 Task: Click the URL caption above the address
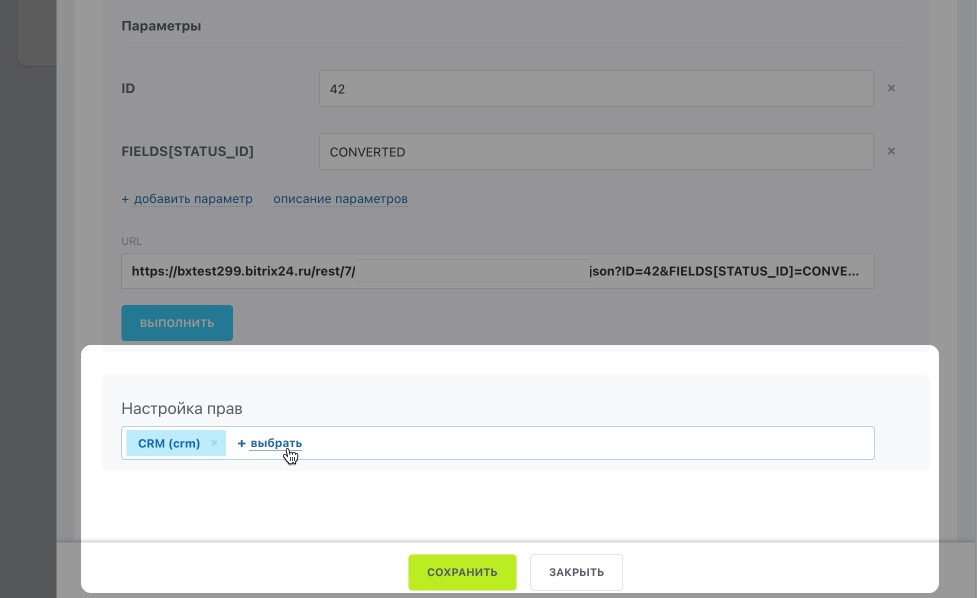pos(131,241)
